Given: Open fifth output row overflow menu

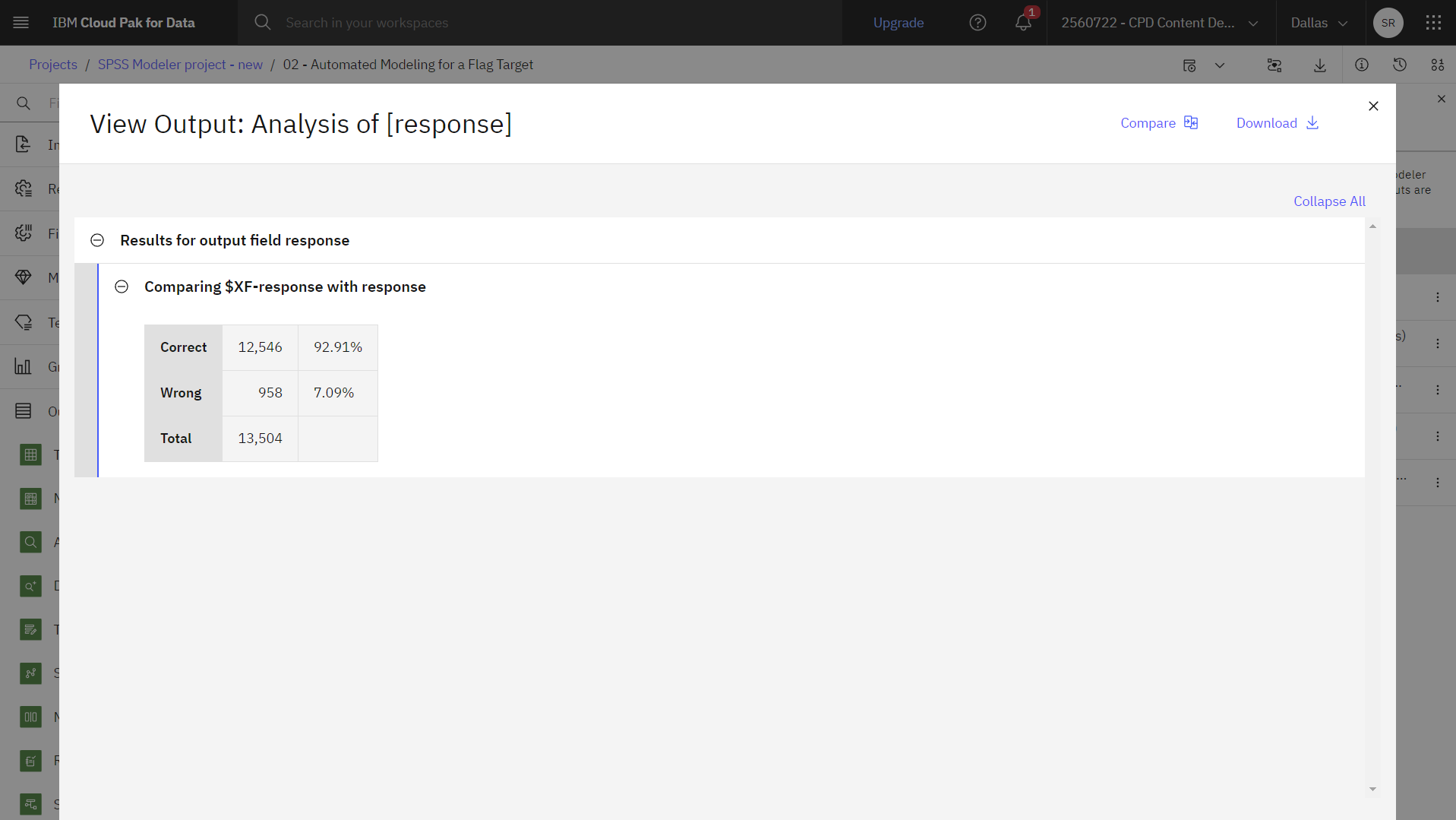Looking at the screenshot, I should (1438, 483).
